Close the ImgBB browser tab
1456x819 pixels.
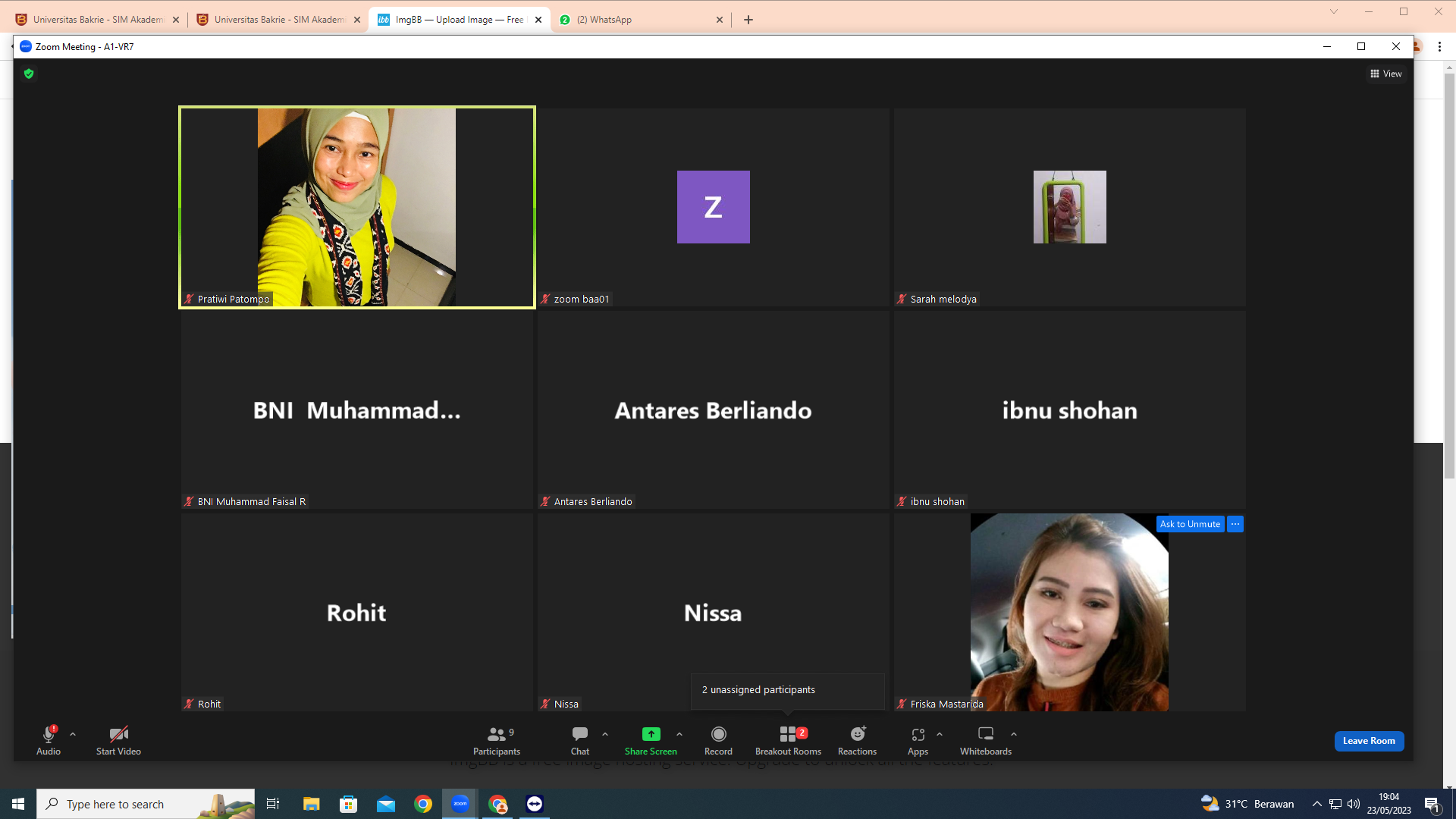[538, 20]
